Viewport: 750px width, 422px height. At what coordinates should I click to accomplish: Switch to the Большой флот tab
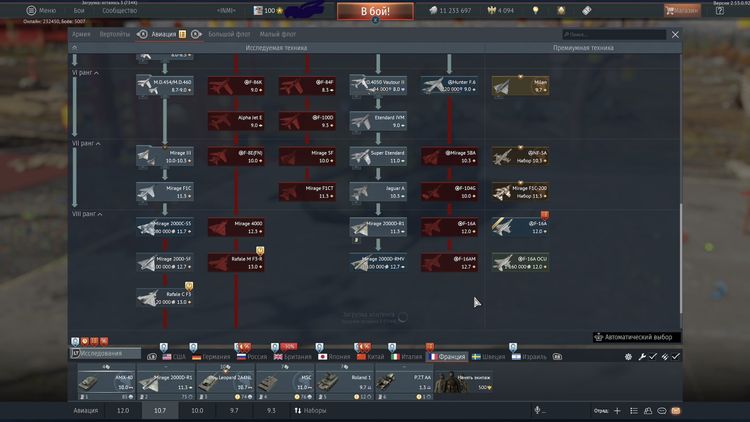point(229,34)
